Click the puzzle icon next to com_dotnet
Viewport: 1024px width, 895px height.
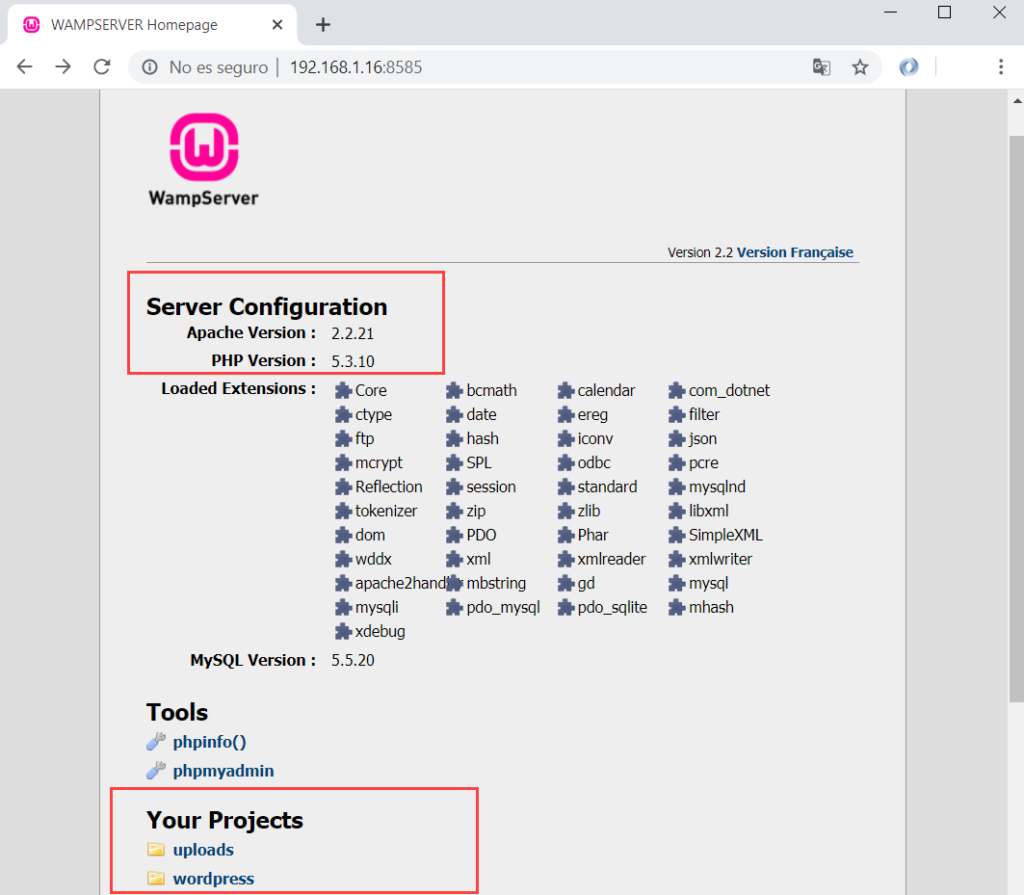click(677, 391)
